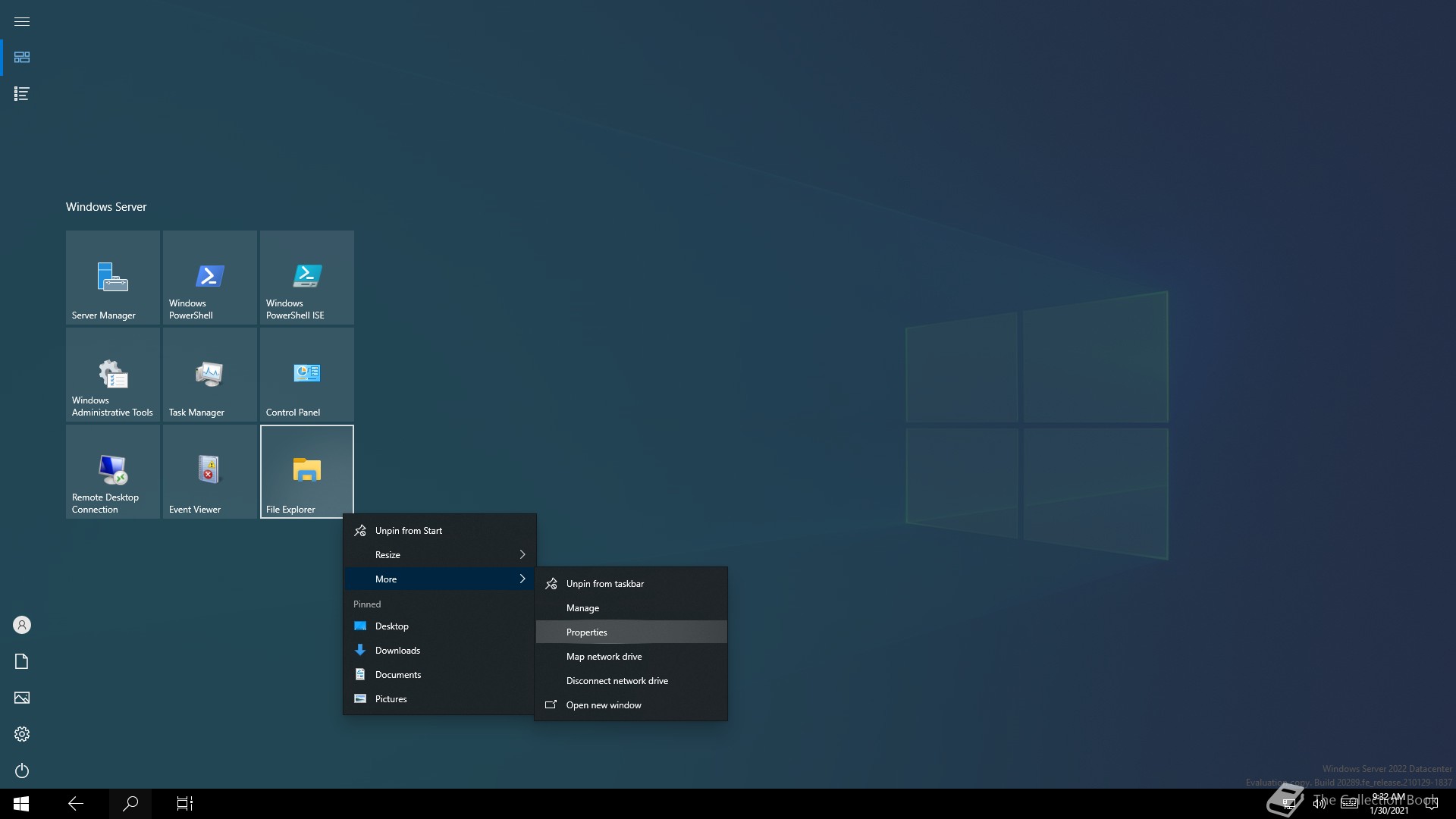Open the pinned Downloads folder
The image size is (1456, 819).
[x=440, y=651]
